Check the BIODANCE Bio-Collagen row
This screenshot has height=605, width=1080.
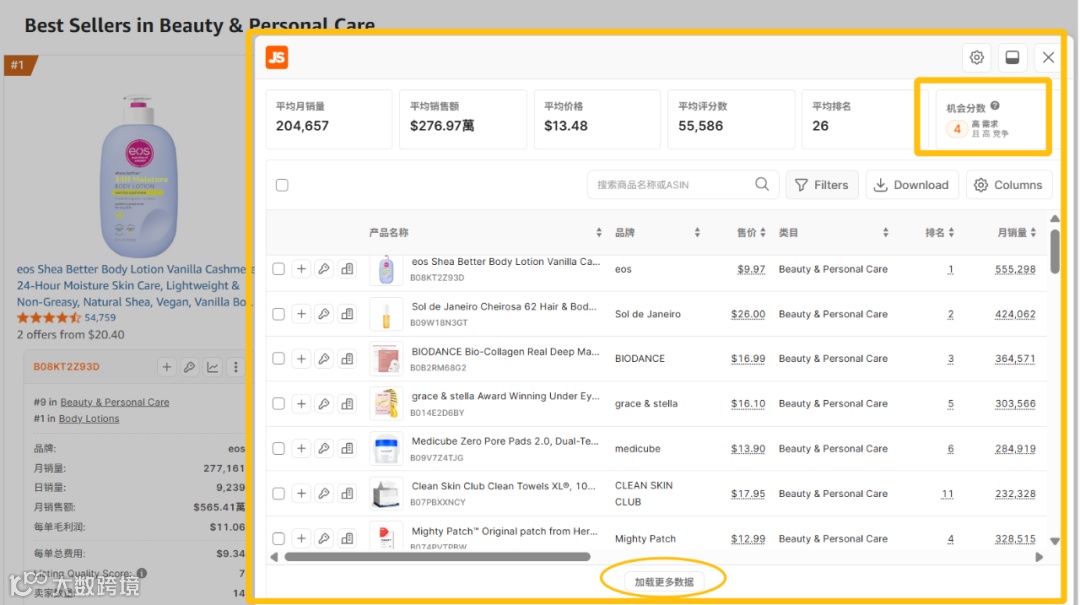(278, 358)
